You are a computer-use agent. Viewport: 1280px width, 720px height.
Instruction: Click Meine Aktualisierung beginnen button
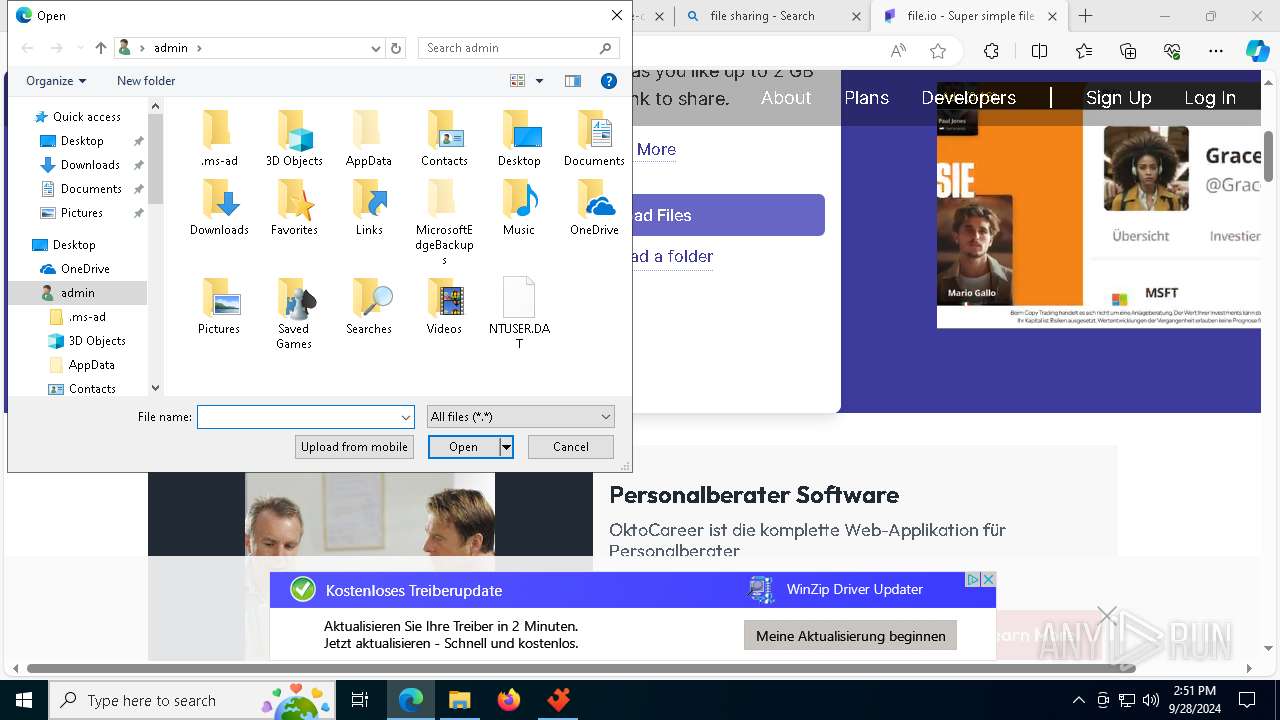coord(851,636)
